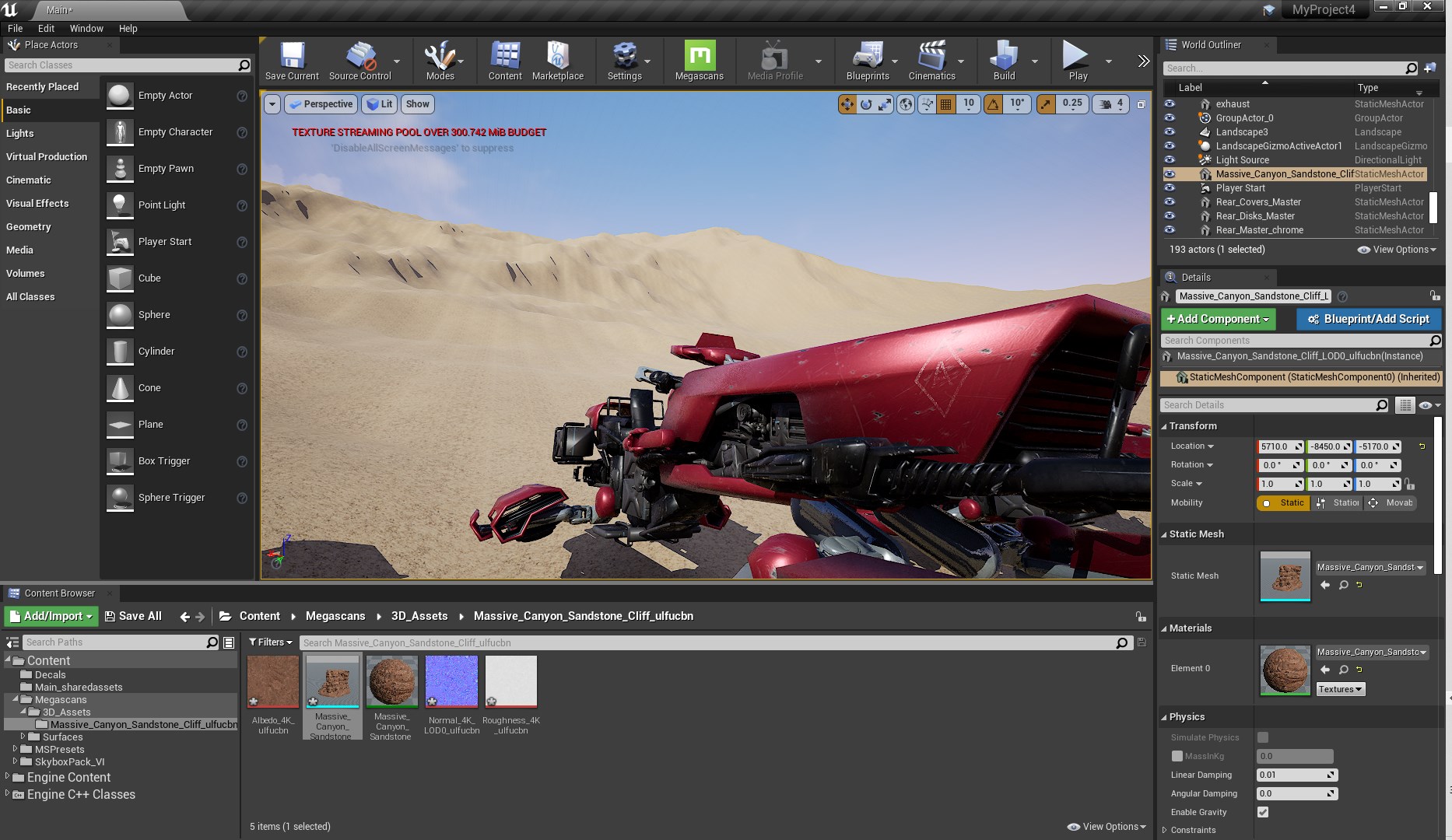Viewport: 1452px width, 840px height.
Task: Toggle visibility of the exhaust actor
Action: pos(1170,103)
